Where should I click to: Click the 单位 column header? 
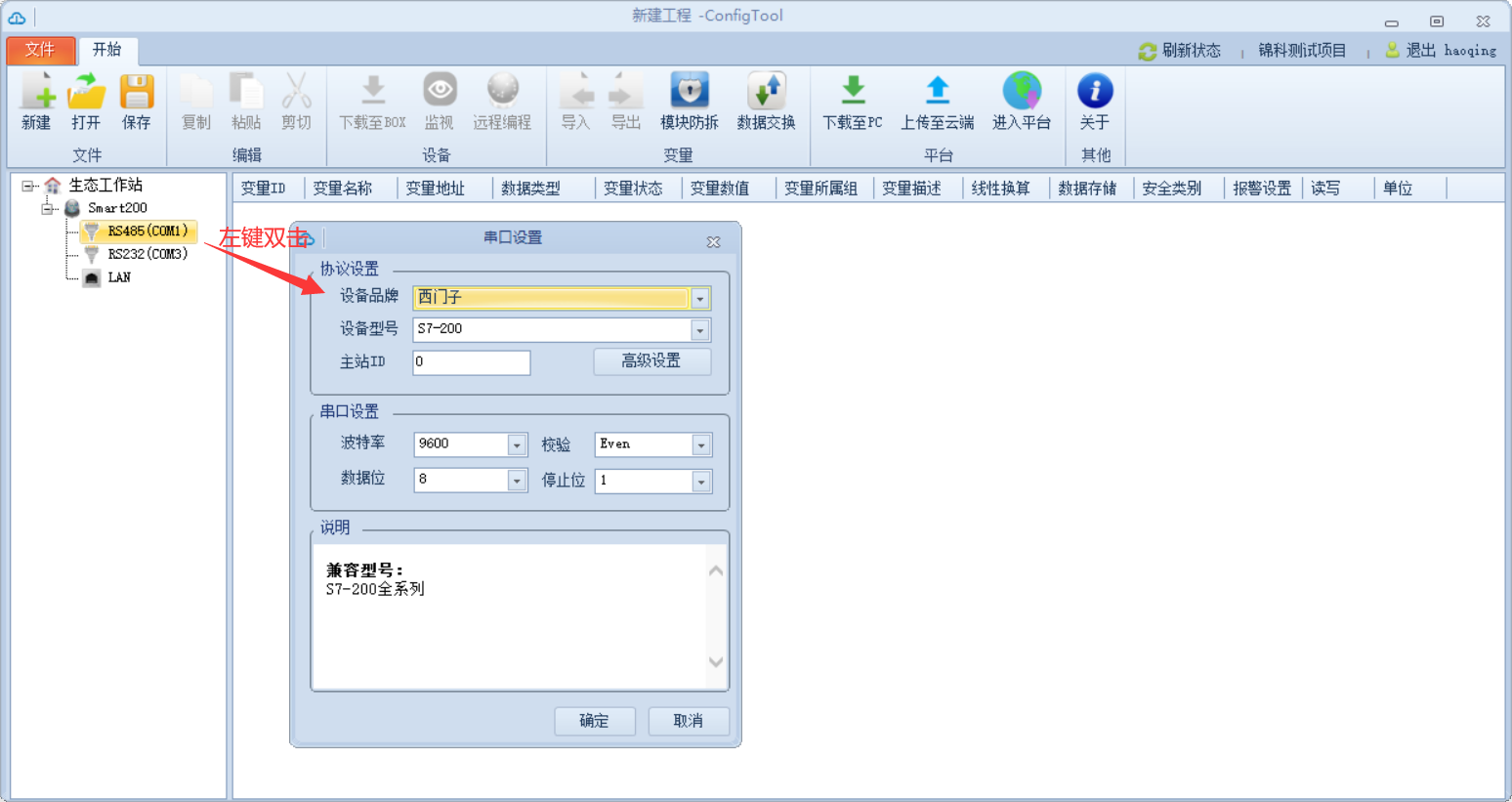[1398, 189]
